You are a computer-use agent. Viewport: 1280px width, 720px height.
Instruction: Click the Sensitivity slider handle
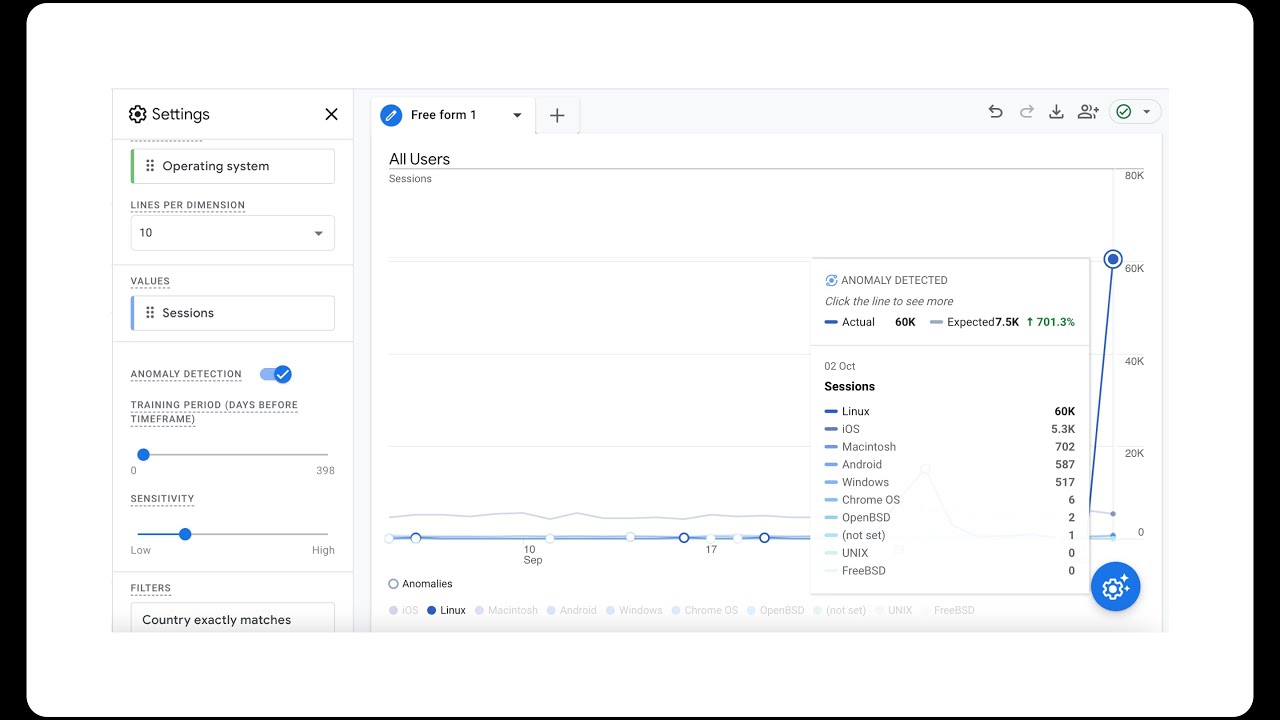[185, 534]
